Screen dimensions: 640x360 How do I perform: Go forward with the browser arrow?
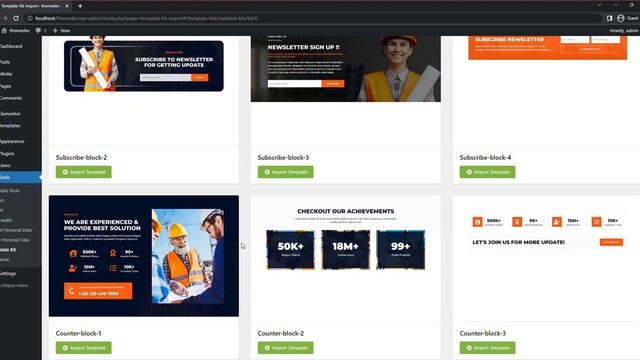(x=4, y=18)
